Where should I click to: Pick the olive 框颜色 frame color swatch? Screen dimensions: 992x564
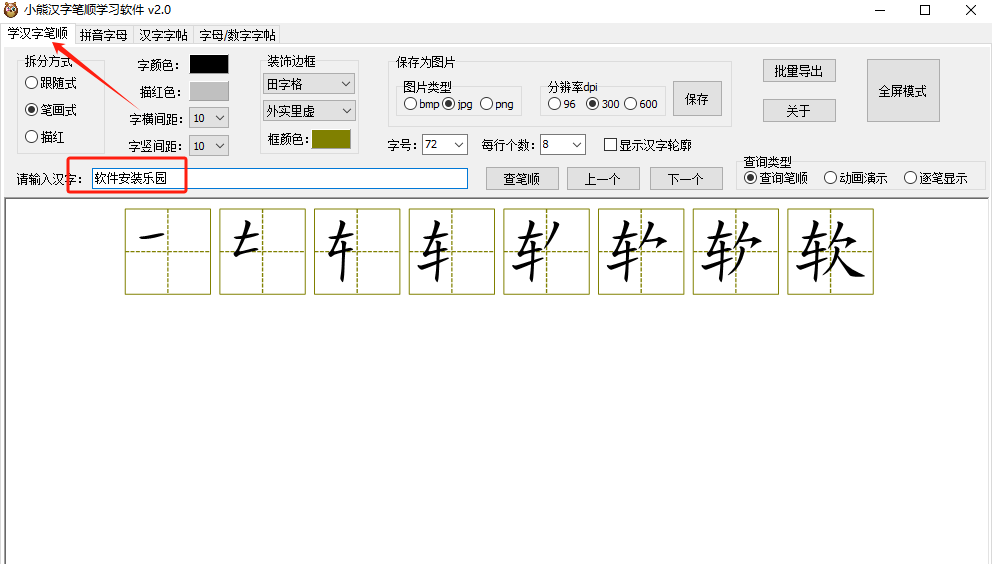tap(331, 139)
